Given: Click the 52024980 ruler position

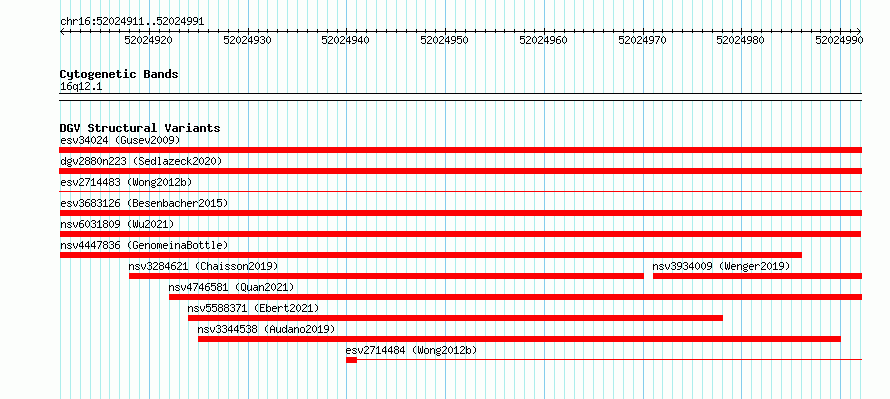Looking at the screenshot, I should 741,40.
